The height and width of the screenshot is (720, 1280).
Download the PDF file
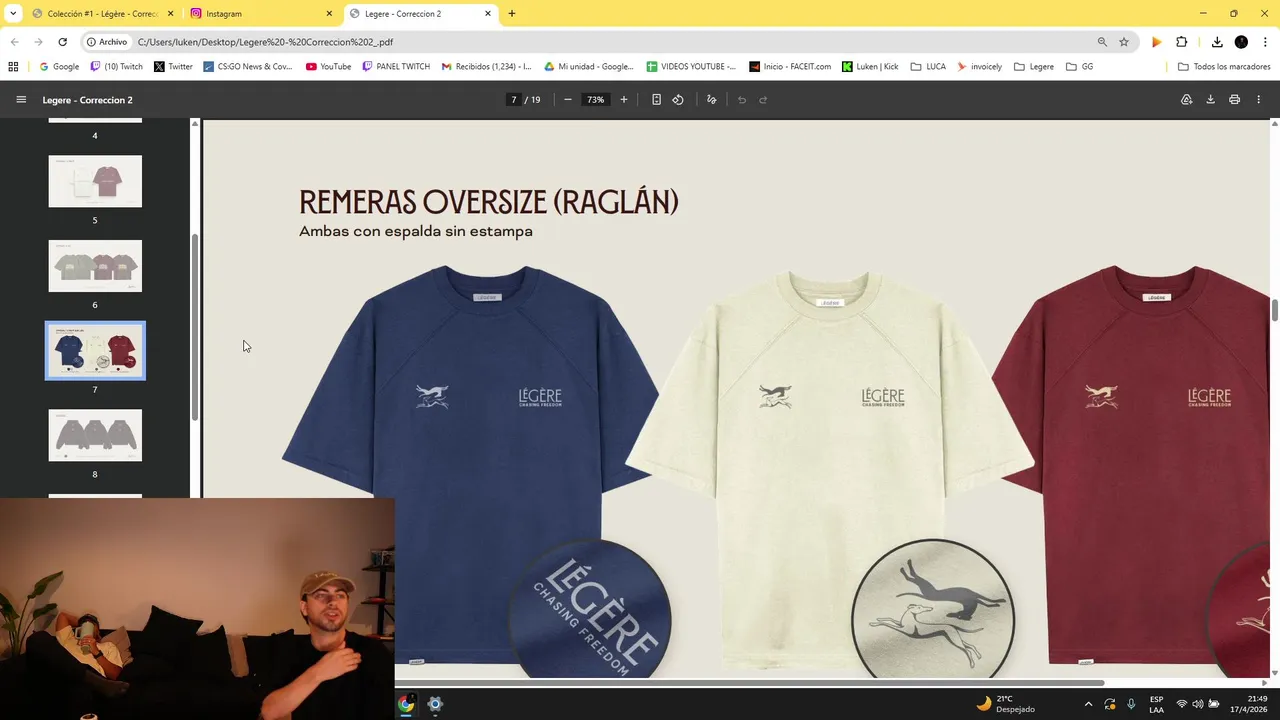click(1210, 100)
